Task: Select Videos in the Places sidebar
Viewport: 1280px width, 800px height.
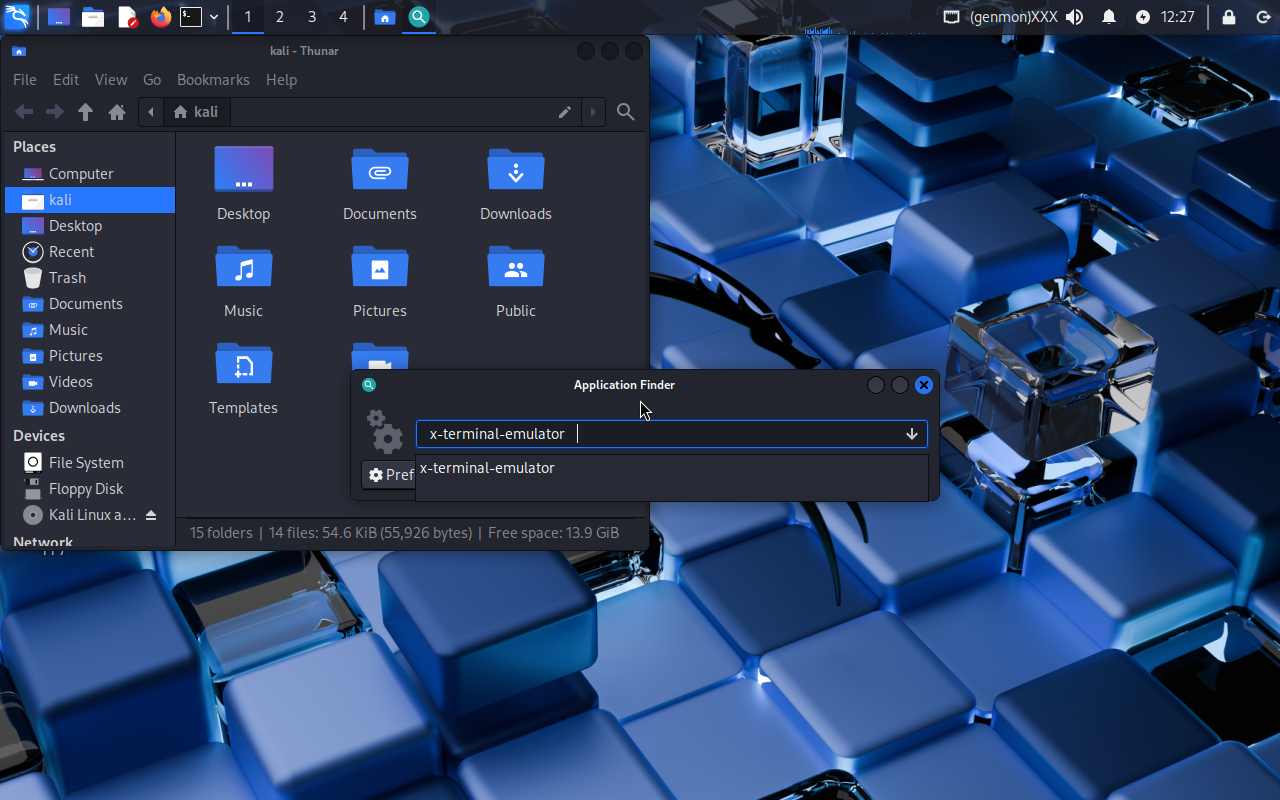Action: pos(90,382)
